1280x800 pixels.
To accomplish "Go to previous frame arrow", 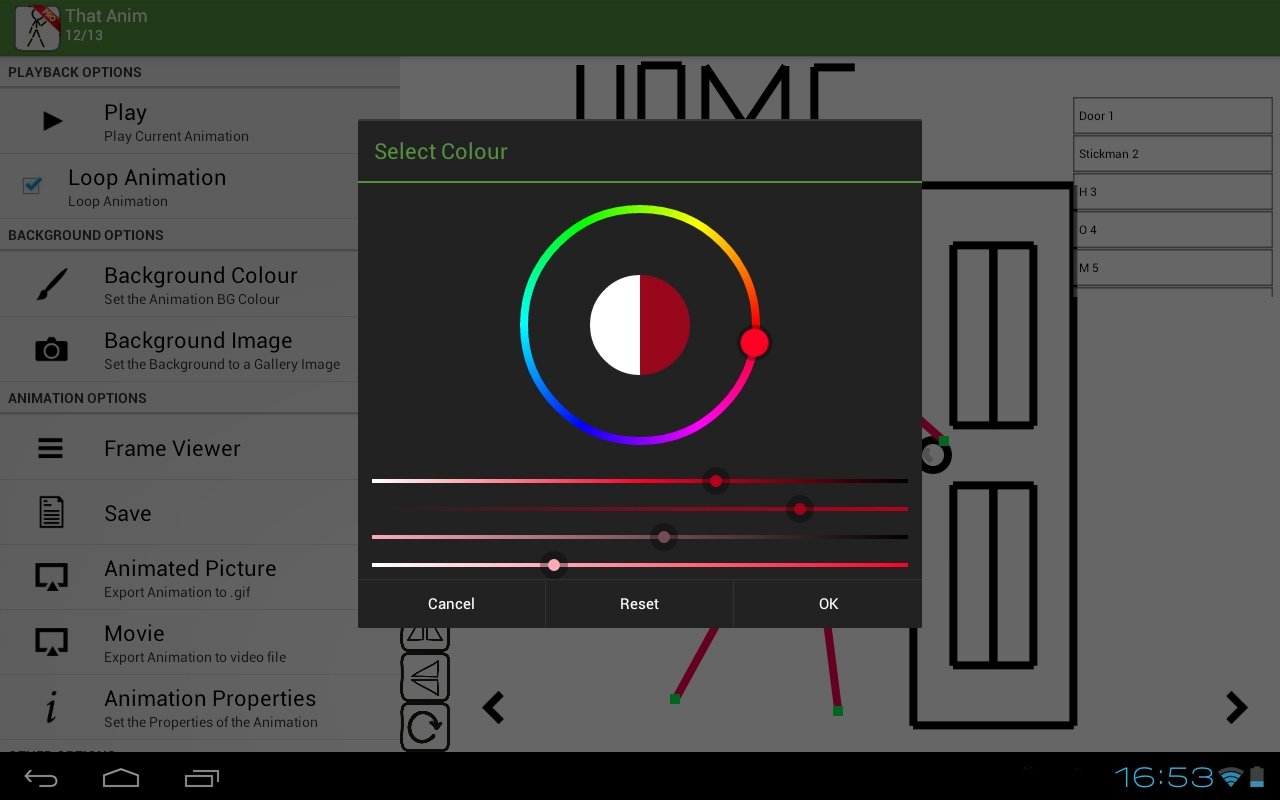I will tap(494, 707).
